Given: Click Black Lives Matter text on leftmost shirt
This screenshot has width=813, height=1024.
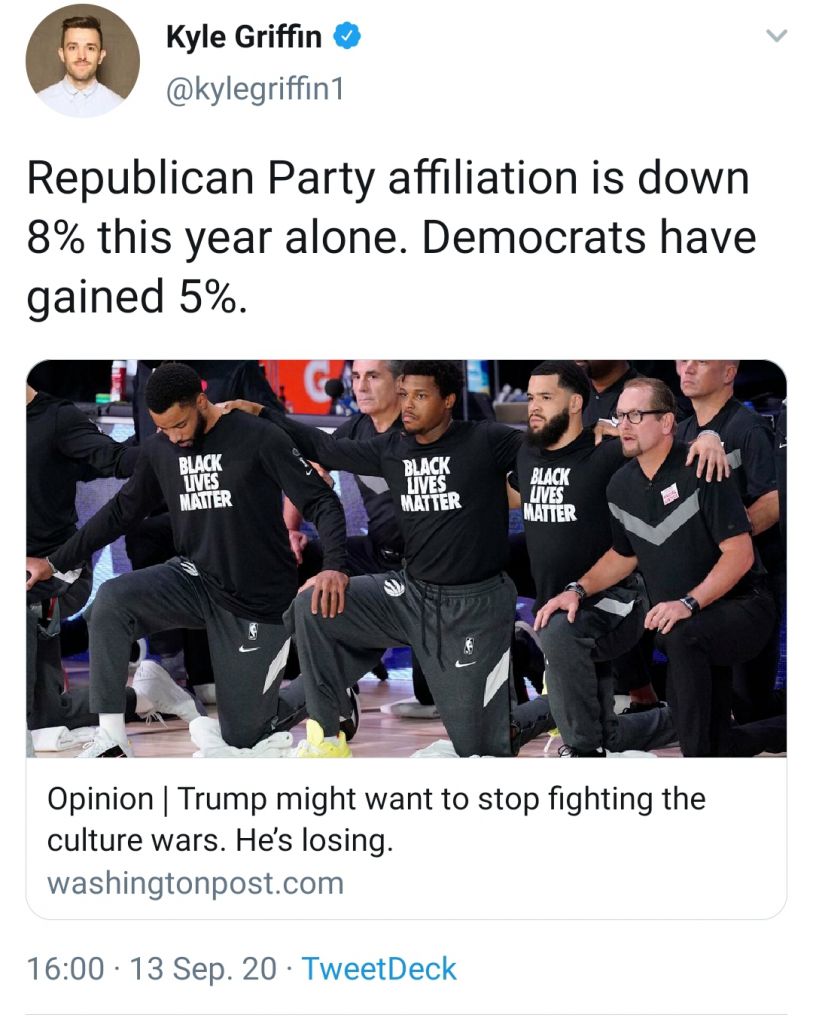Looking at the screenshot, I should click(x=205, y=482).
